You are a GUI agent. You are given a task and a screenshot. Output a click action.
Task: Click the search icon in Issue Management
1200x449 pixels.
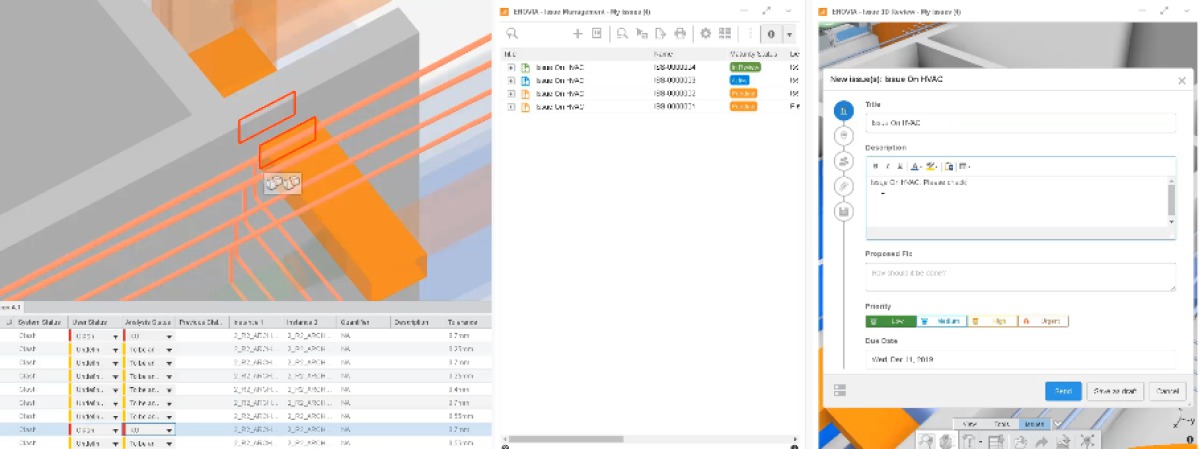point(512,34)
